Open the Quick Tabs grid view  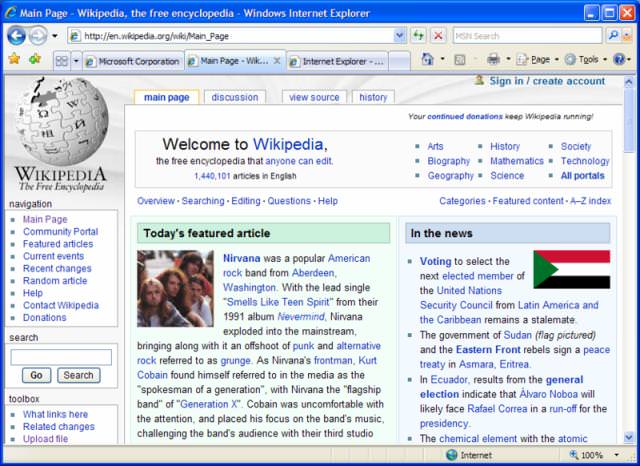tap(62, 61)
